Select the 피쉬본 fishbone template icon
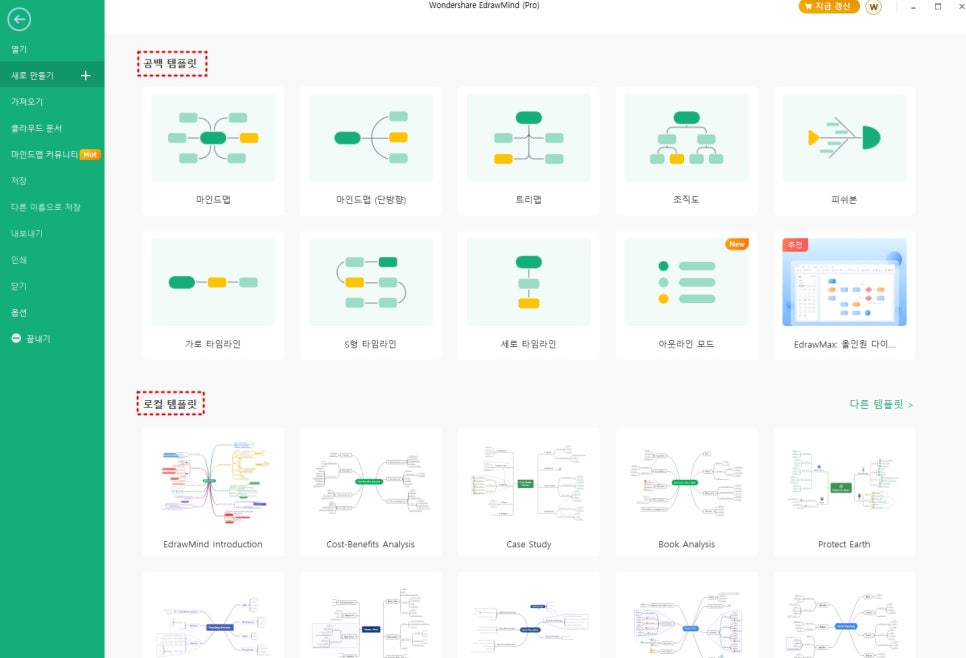The height and width of the screenshot is (658, 966). (x=844, y=137)
